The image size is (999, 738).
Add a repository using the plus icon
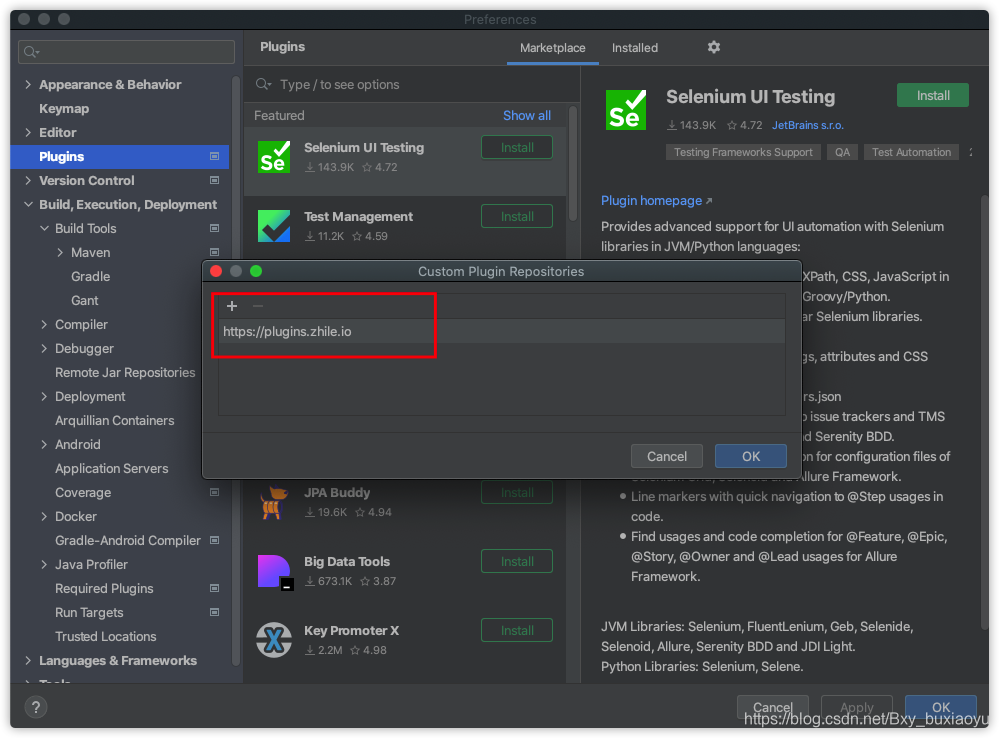232,305
